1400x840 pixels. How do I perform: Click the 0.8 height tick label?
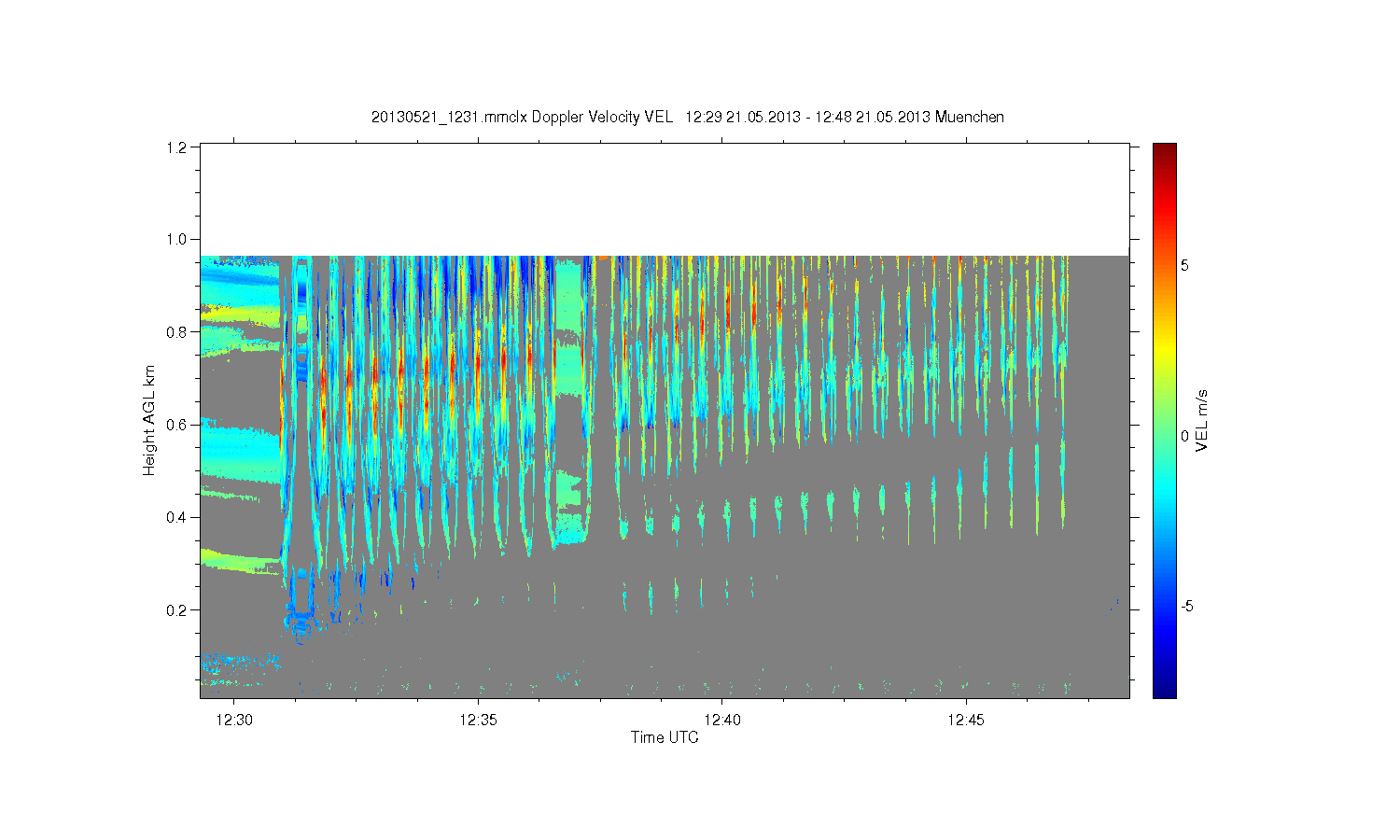(x=177, y=332)
